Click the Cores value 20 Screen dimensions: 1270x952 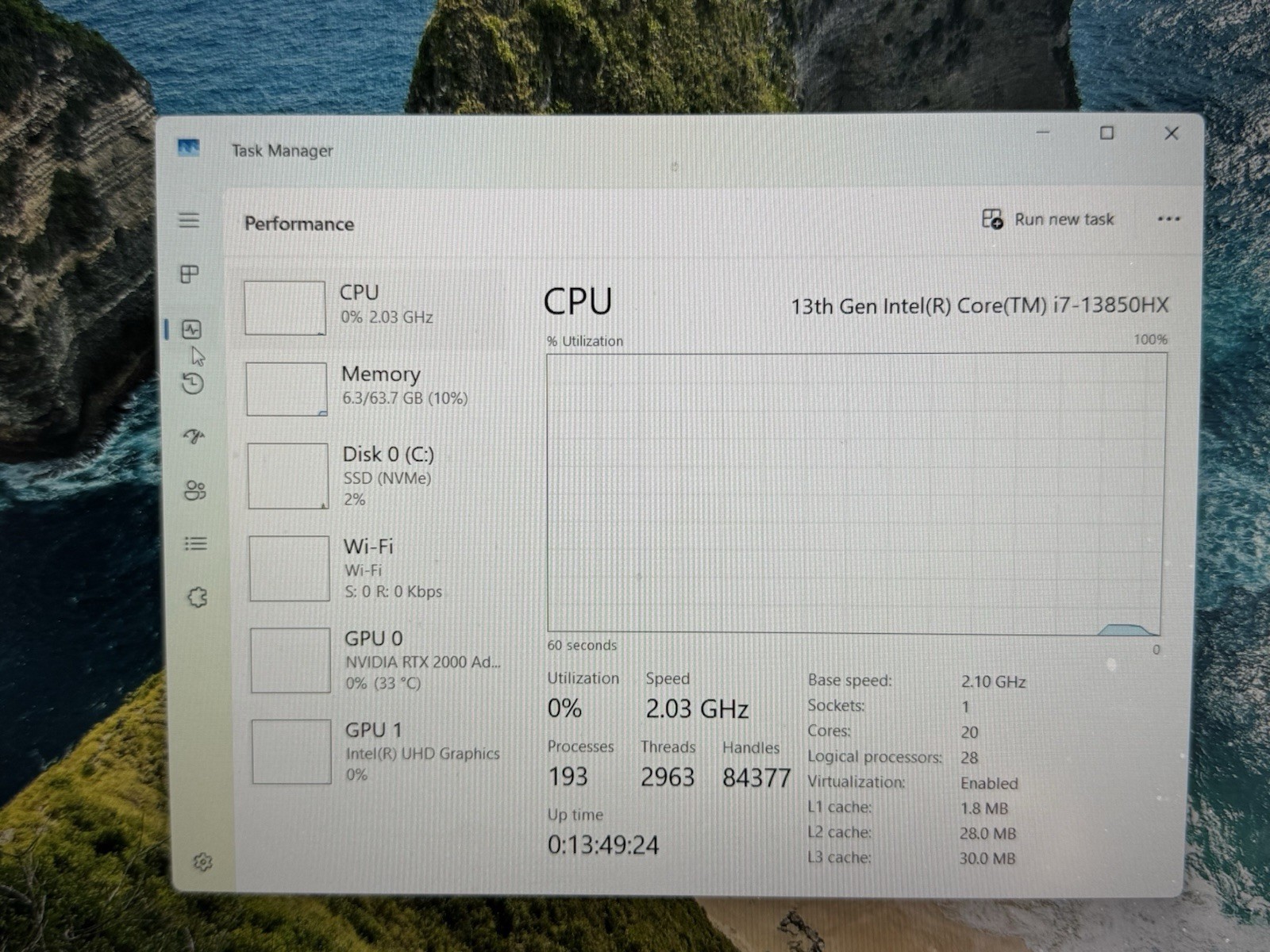[x=969, y=732]
